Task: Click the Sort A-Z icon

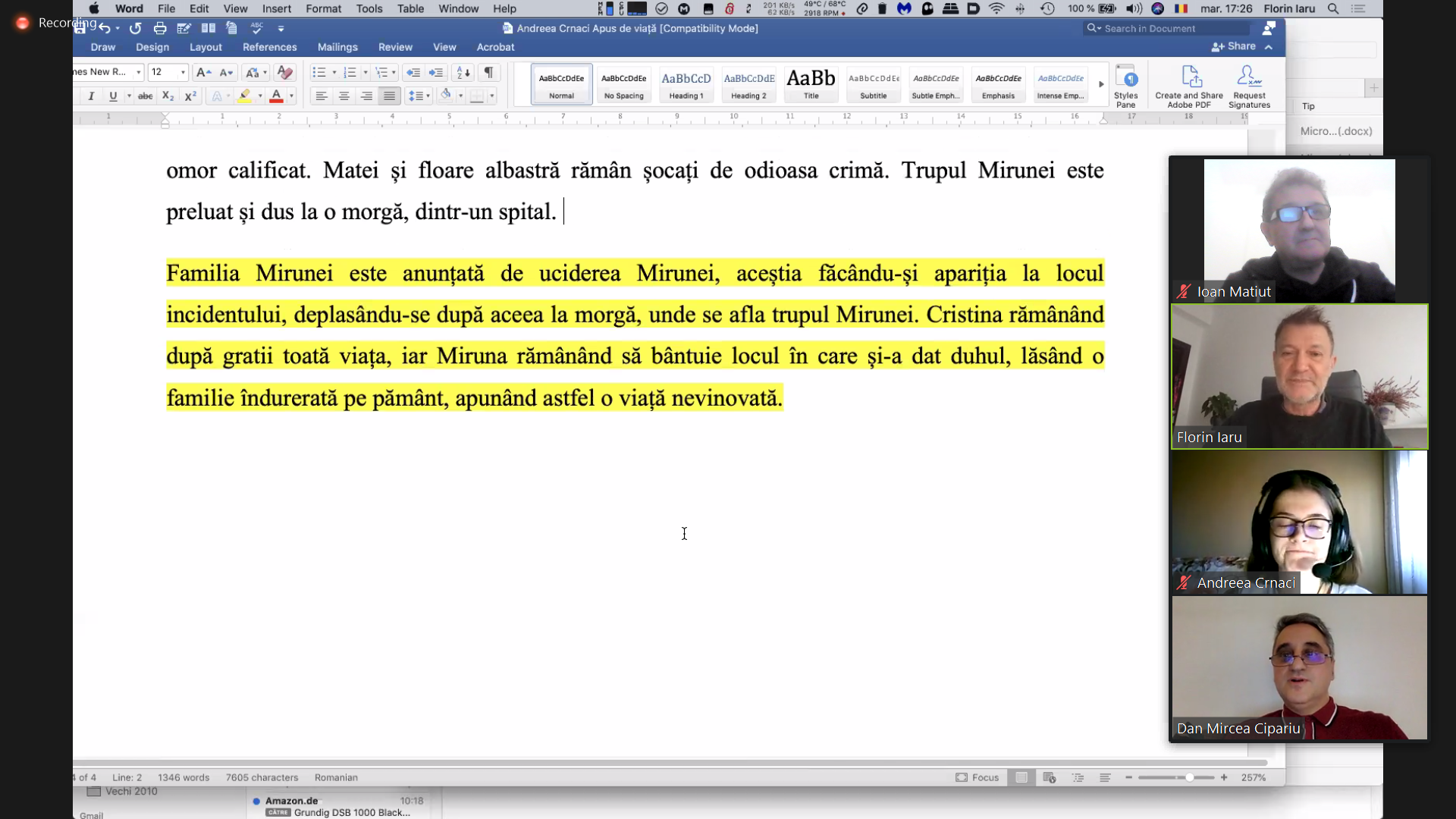Action: click(463, 73)
